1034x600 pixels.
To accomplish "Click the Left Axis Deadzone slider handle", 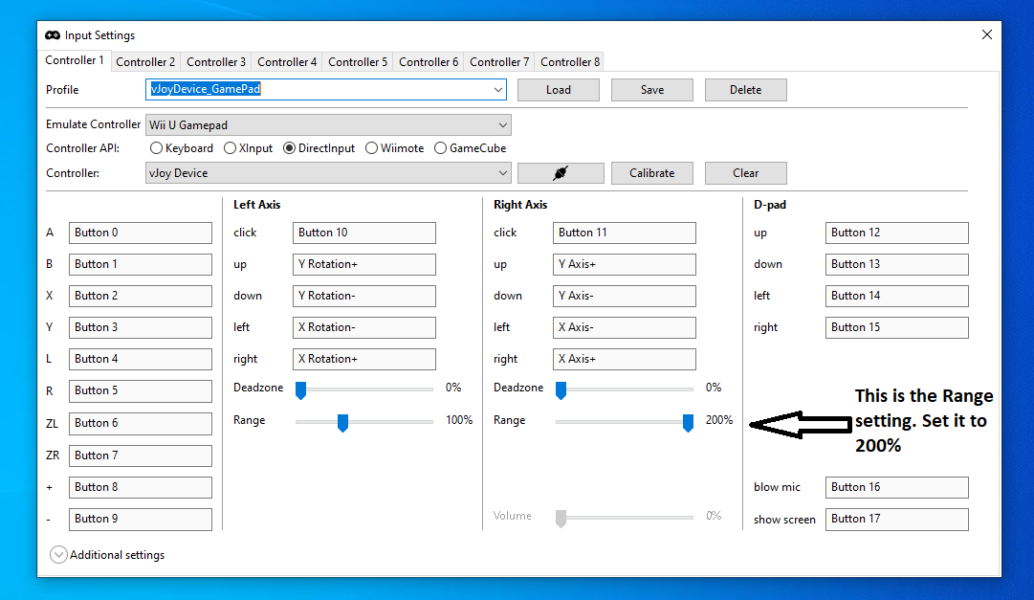I will click(x=301, y=390).
